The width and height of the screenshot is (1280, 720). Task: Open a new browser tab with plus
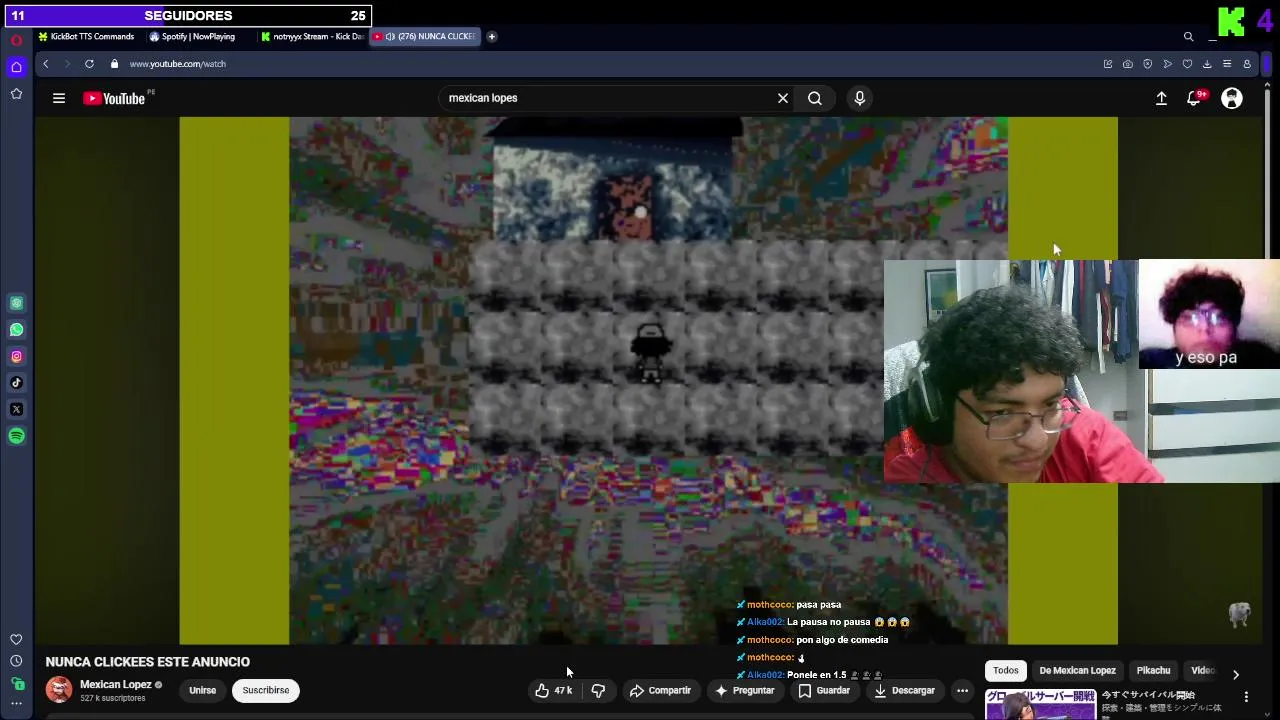coord(491,37)
